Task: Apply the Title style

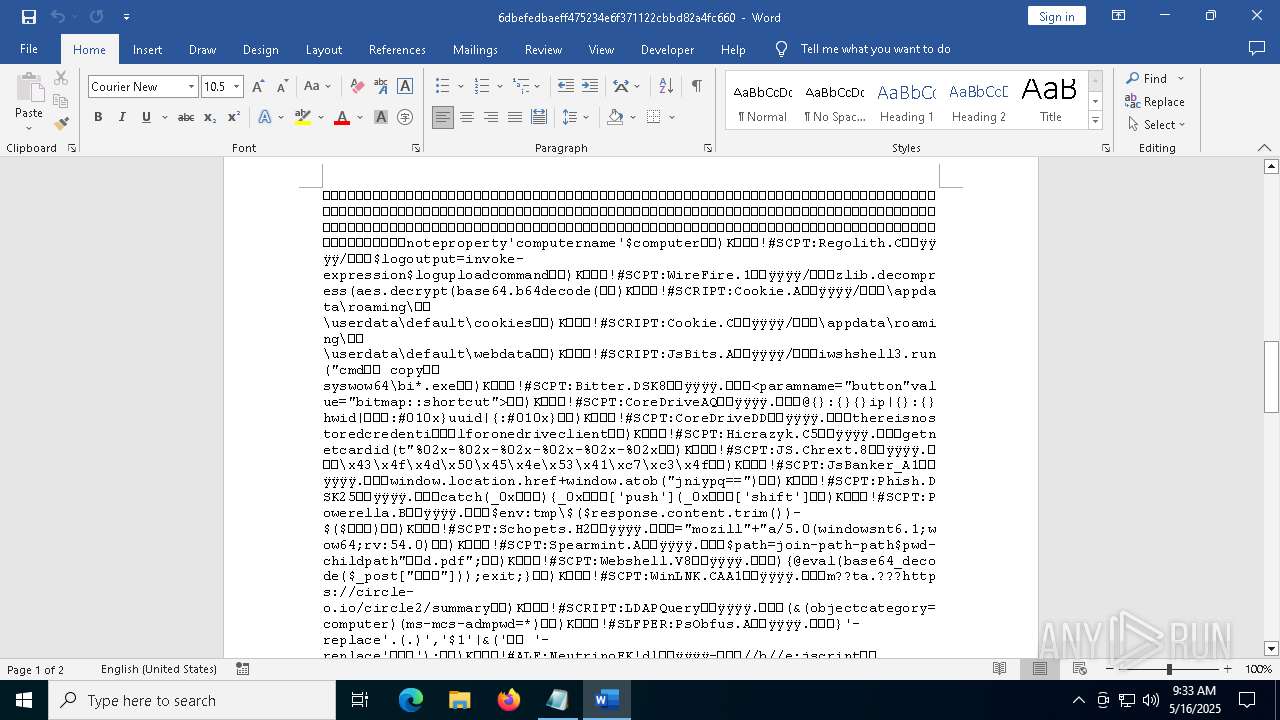Action: [x=1050, y=102]
